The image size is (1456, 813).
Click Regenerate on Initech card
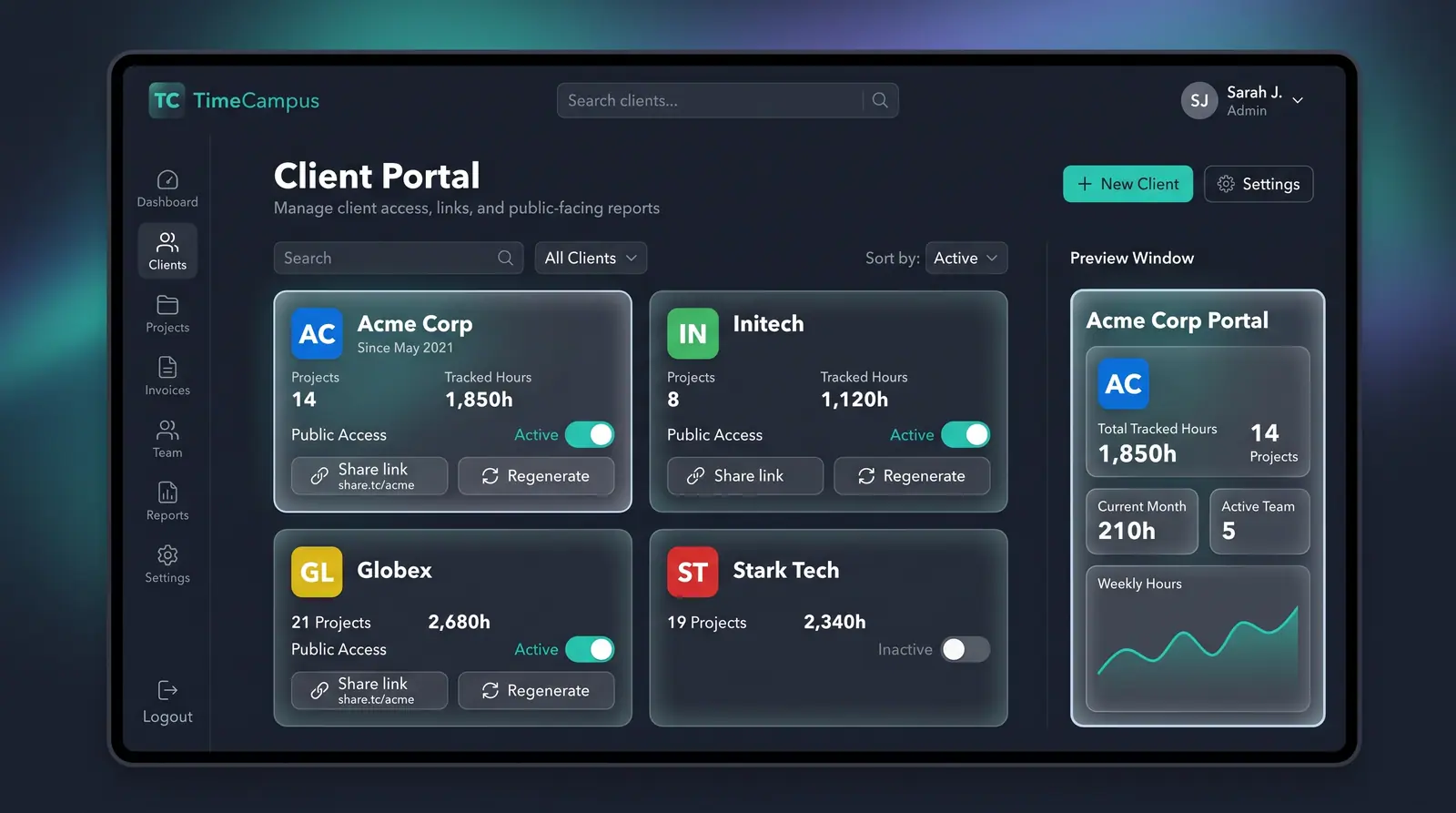[x=912, y=475]
